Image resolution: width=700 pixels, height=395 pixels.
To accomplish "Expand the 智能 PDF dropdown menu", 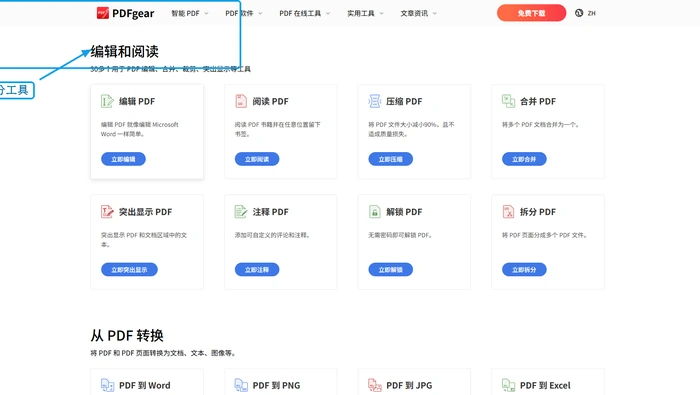I will [190, 13].
